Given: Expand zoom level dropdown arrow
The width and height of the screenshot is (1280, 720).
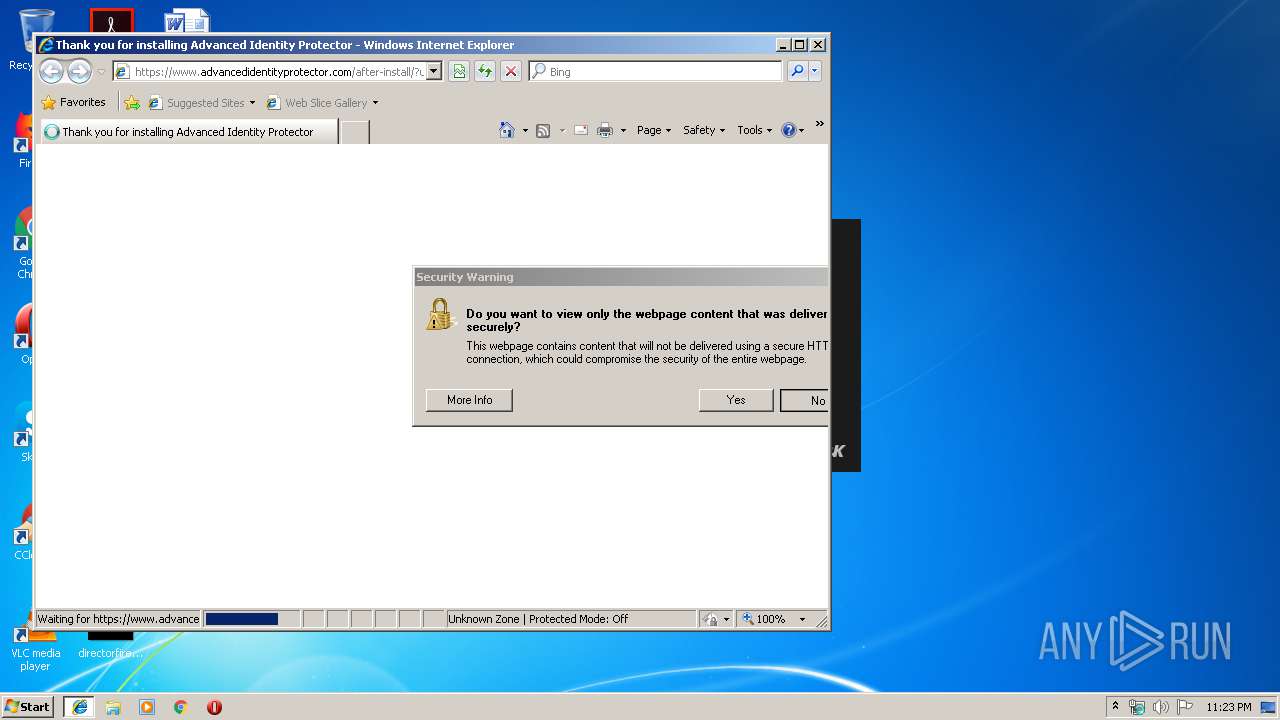Looking at the screenshot, I should (x=802, y=619).
